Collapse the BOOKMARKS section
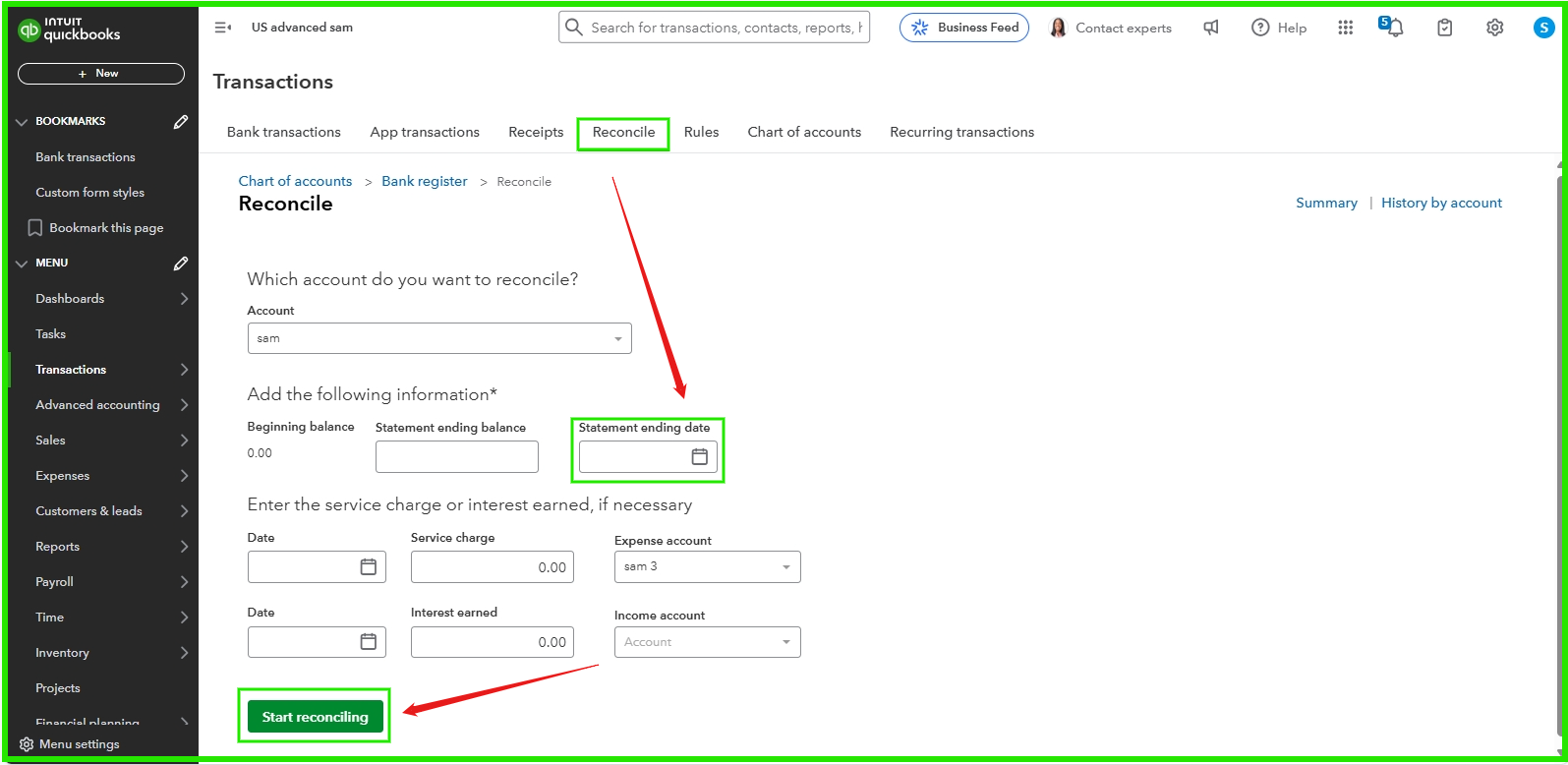The height and width of the screenshot is (765, 1568). [x=22, y=122]
